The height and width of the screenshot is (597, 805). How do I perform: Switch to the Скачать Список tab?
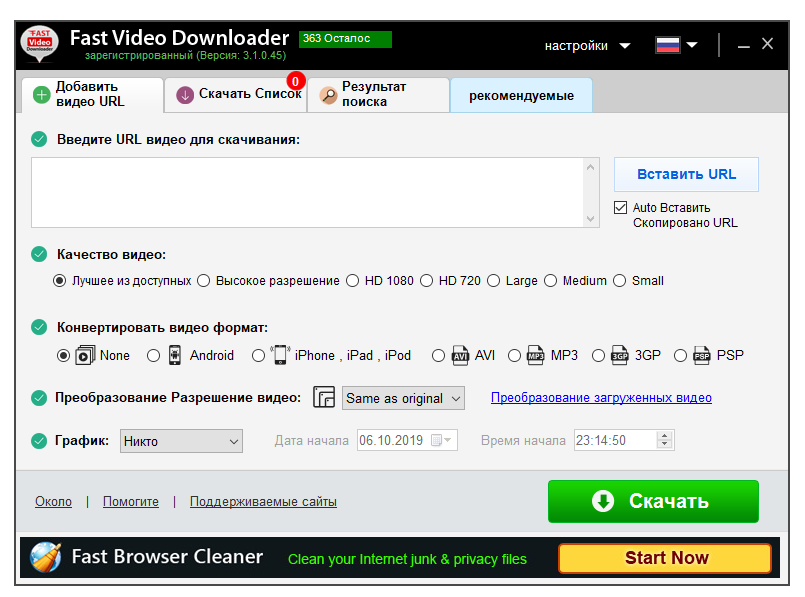[236, 95]
